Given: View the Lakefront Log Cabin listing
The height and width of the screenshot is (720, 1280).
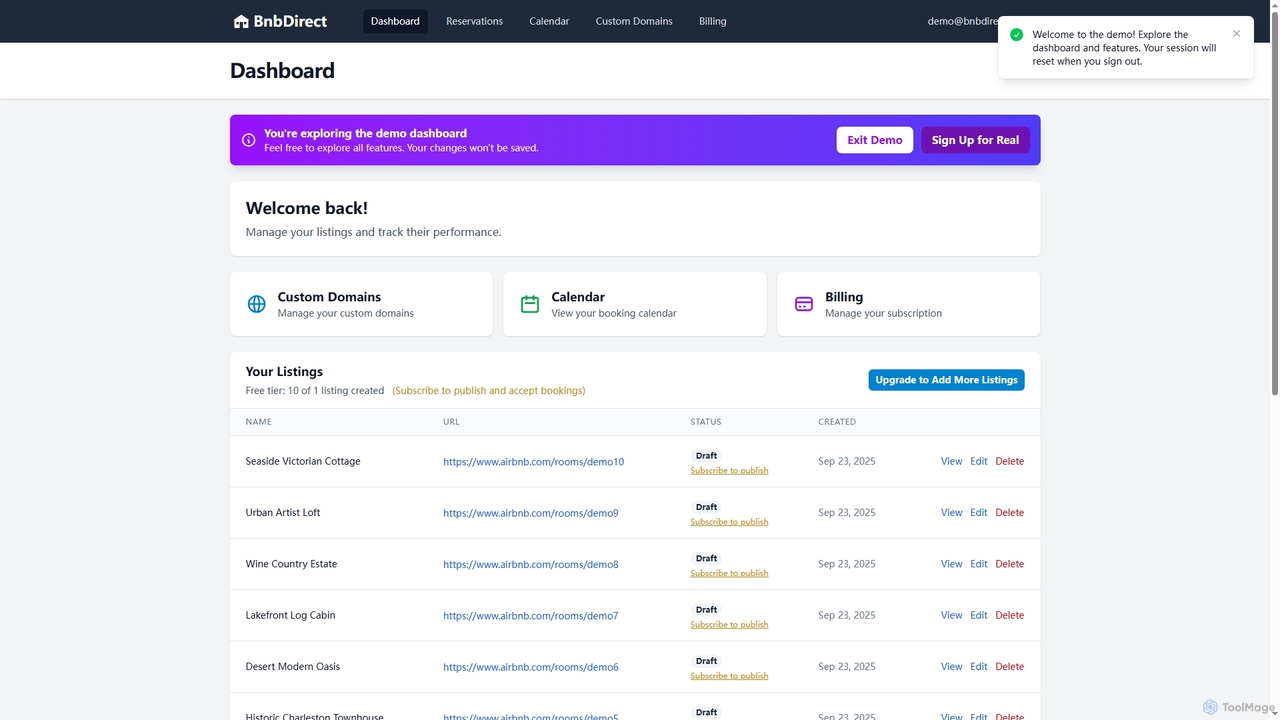Looking at the screenshot, I should (x=951, y=615).
